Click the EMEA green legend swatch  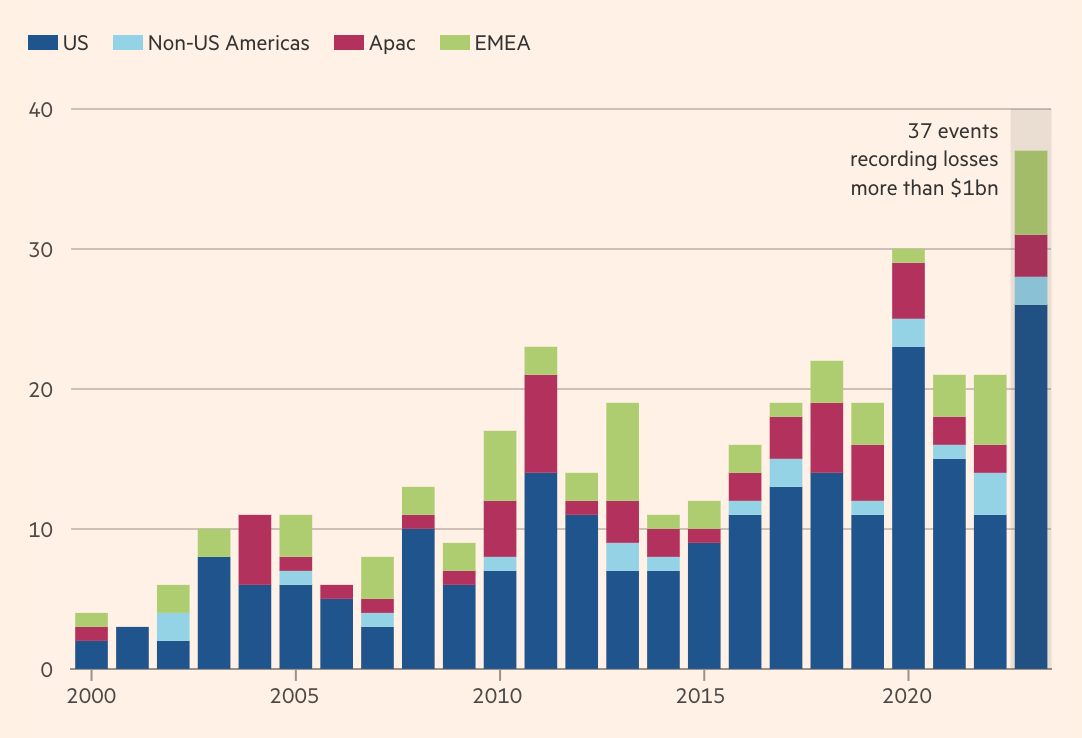click(455, 43)
